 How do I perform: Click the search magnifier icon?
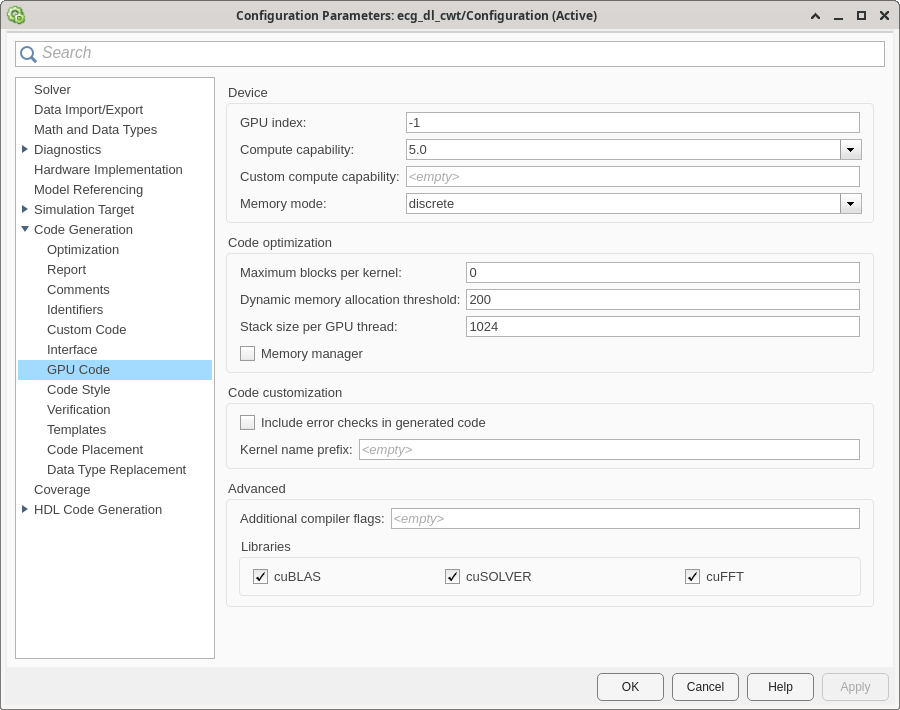tap(28, 54)
